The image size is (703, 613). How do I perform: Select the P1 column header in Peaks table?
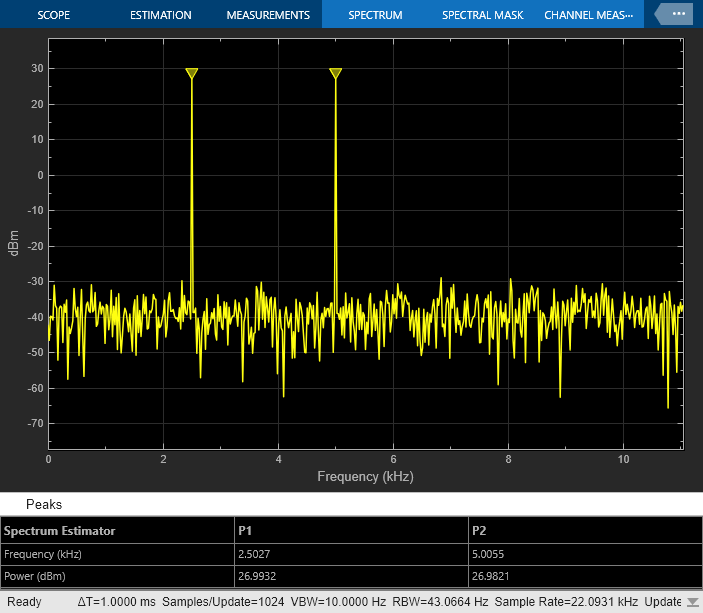245,530
